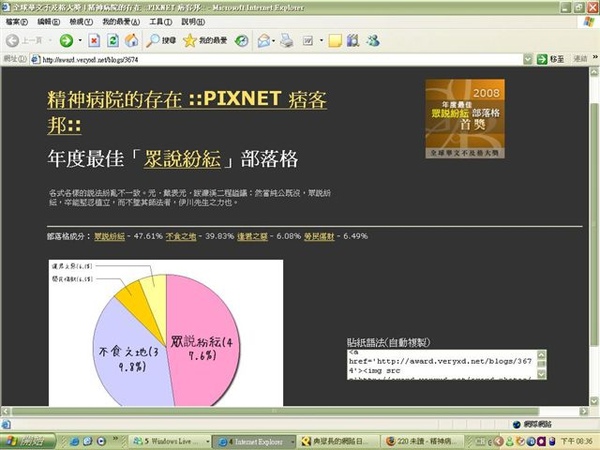Switch to the 5 Windows Live taskbar button
Viewport: 600px width, 450px height.
point(170,441)
